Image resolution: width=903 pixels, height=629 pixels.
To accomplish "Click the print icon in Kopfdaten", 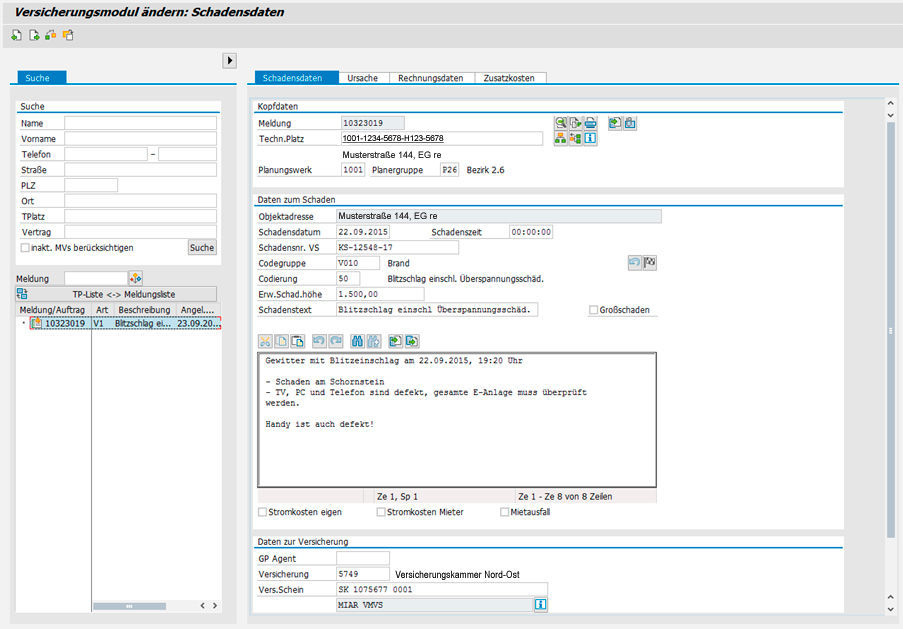I will pos(591,123).
